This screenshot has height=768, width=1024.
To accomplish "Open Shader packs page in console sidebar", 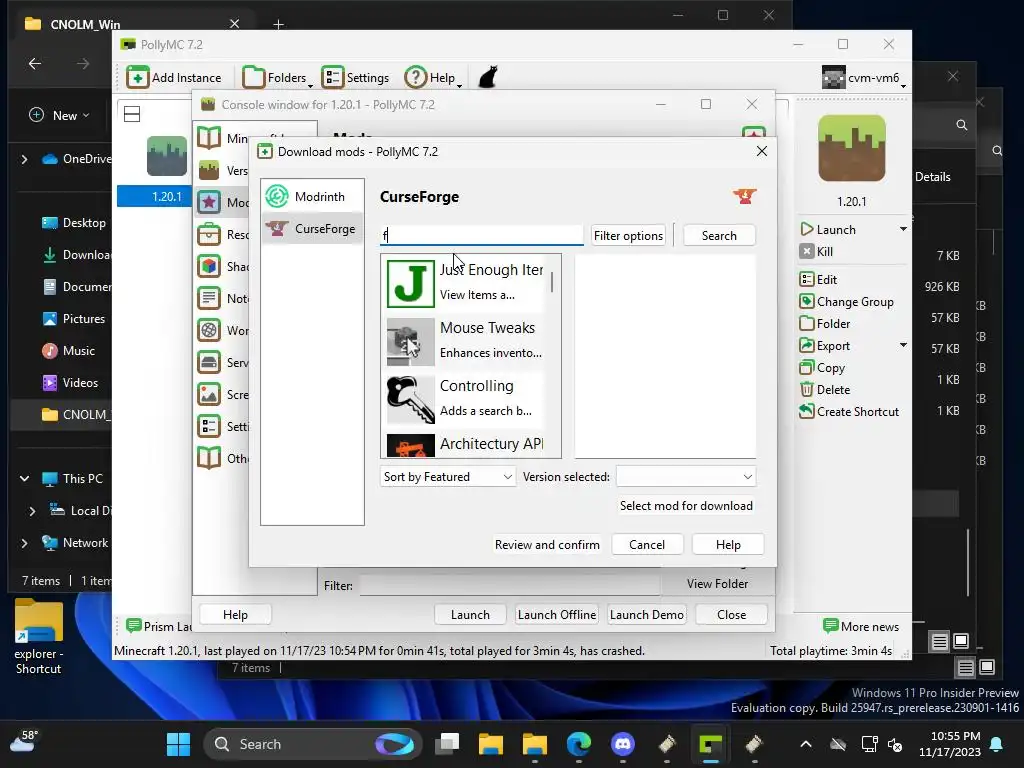I will 223,266.
